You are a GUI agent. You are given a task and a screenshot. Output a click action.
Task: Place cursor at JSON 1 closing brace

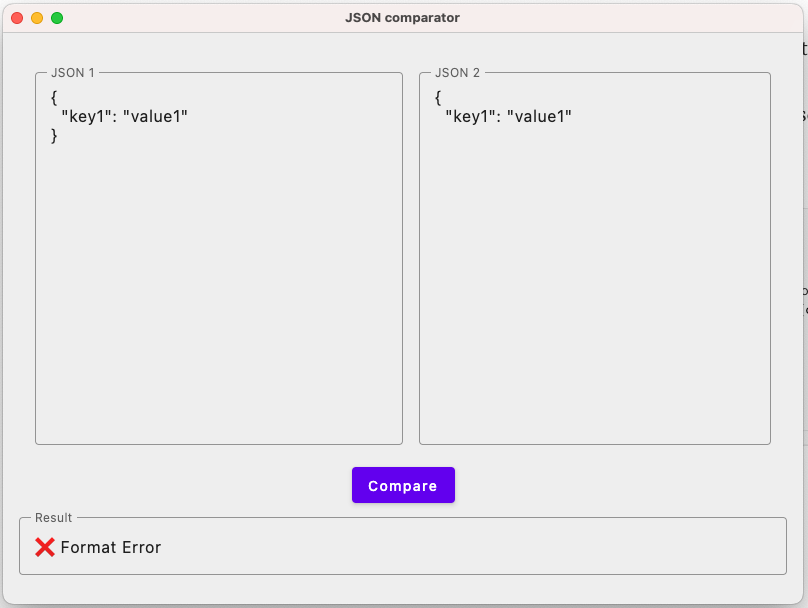[54, 136]
